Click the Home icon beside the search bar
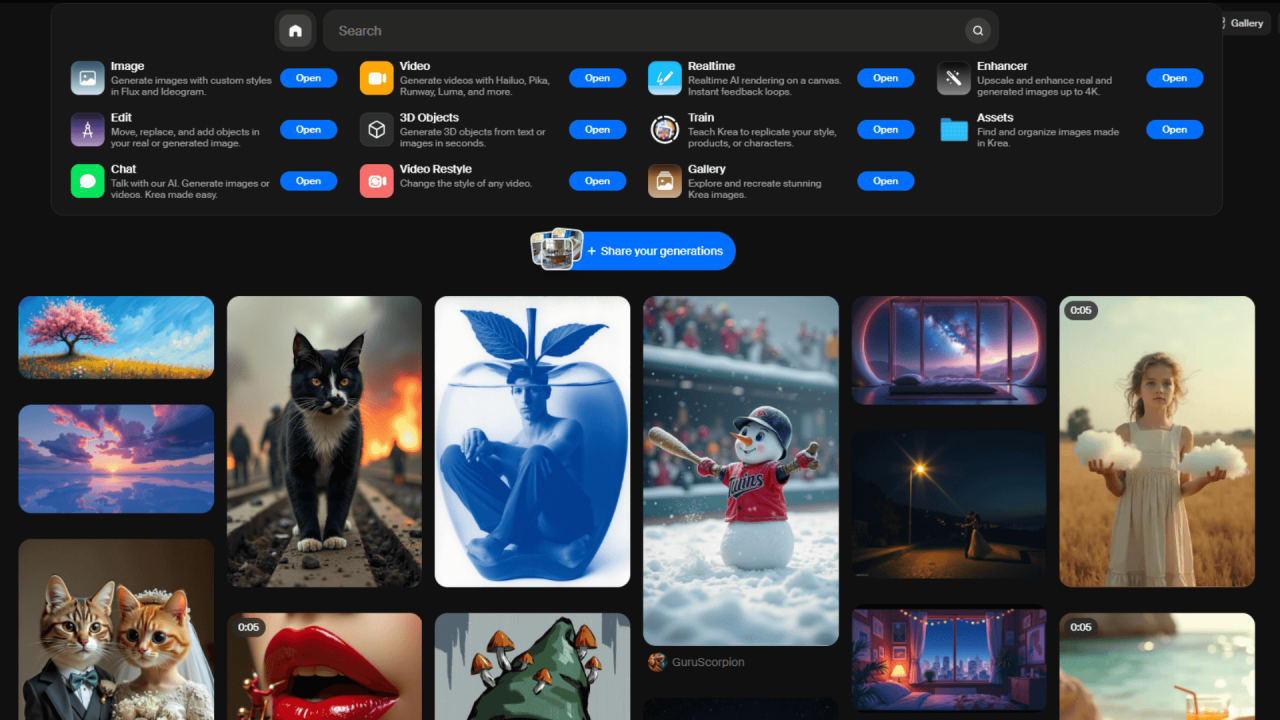Image resolution: width=1280 pixels, height=720 pixels. point(295,30)
